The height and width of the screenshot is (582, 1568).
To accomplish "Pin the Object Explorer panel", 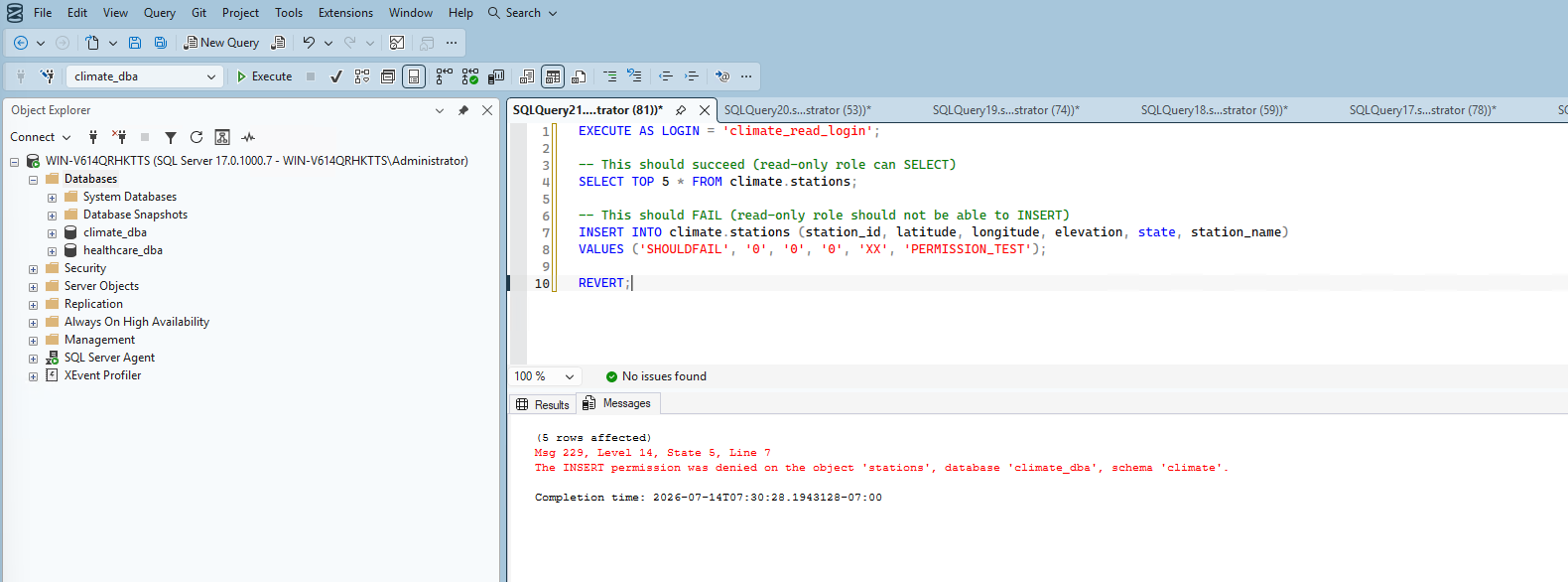I will coord(463,110).
